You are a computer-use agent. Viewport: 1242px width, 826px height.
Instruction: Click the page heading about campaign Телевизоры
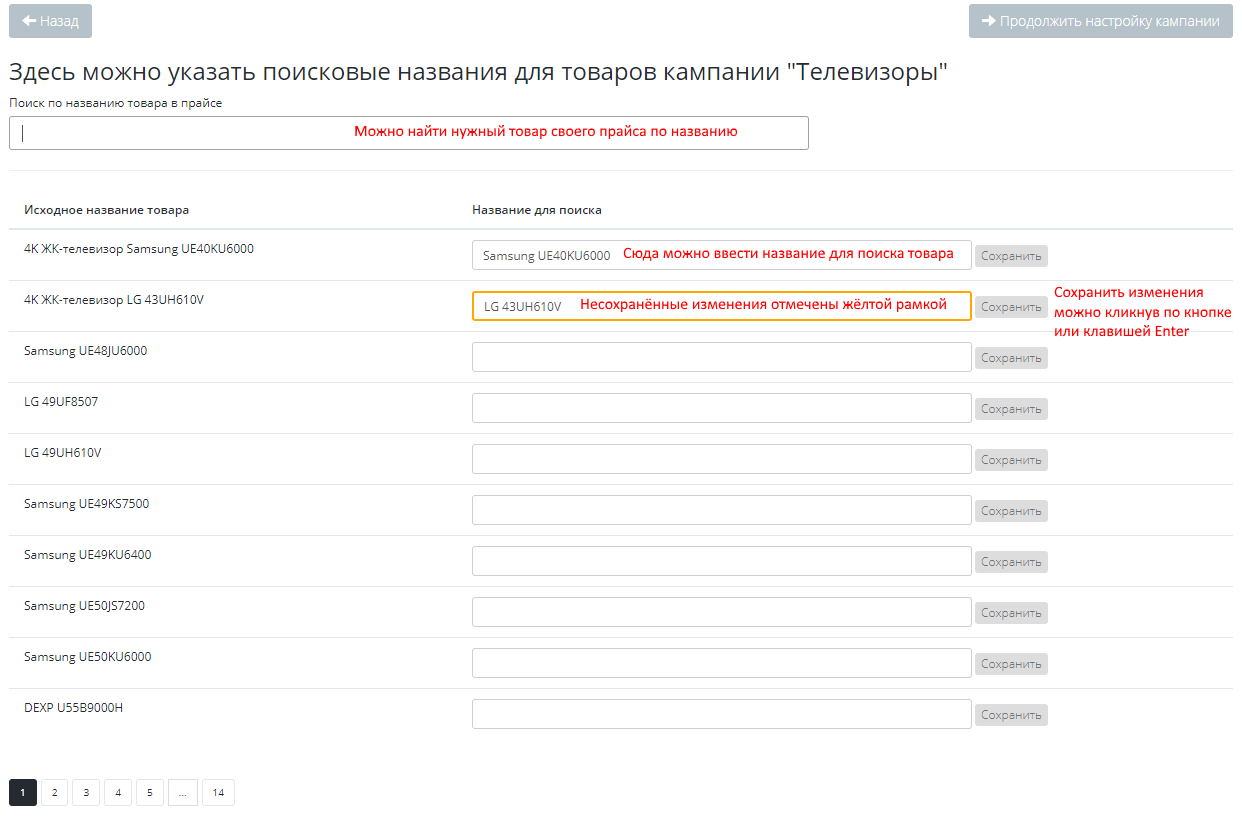tap(478, 72)
